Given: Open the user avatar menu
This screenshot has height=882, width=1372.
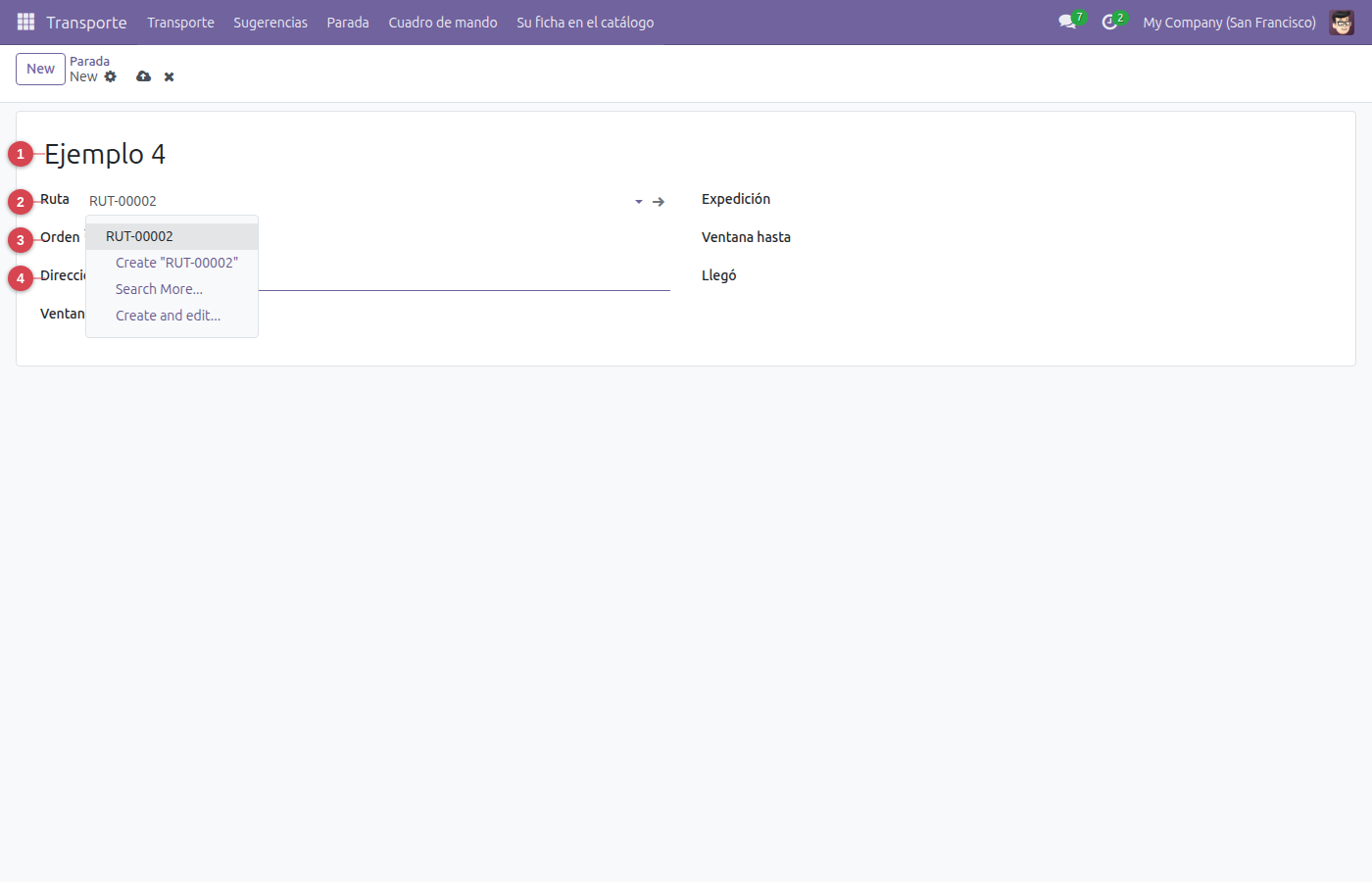Looking at the screenshot, I should (1342, 22).
